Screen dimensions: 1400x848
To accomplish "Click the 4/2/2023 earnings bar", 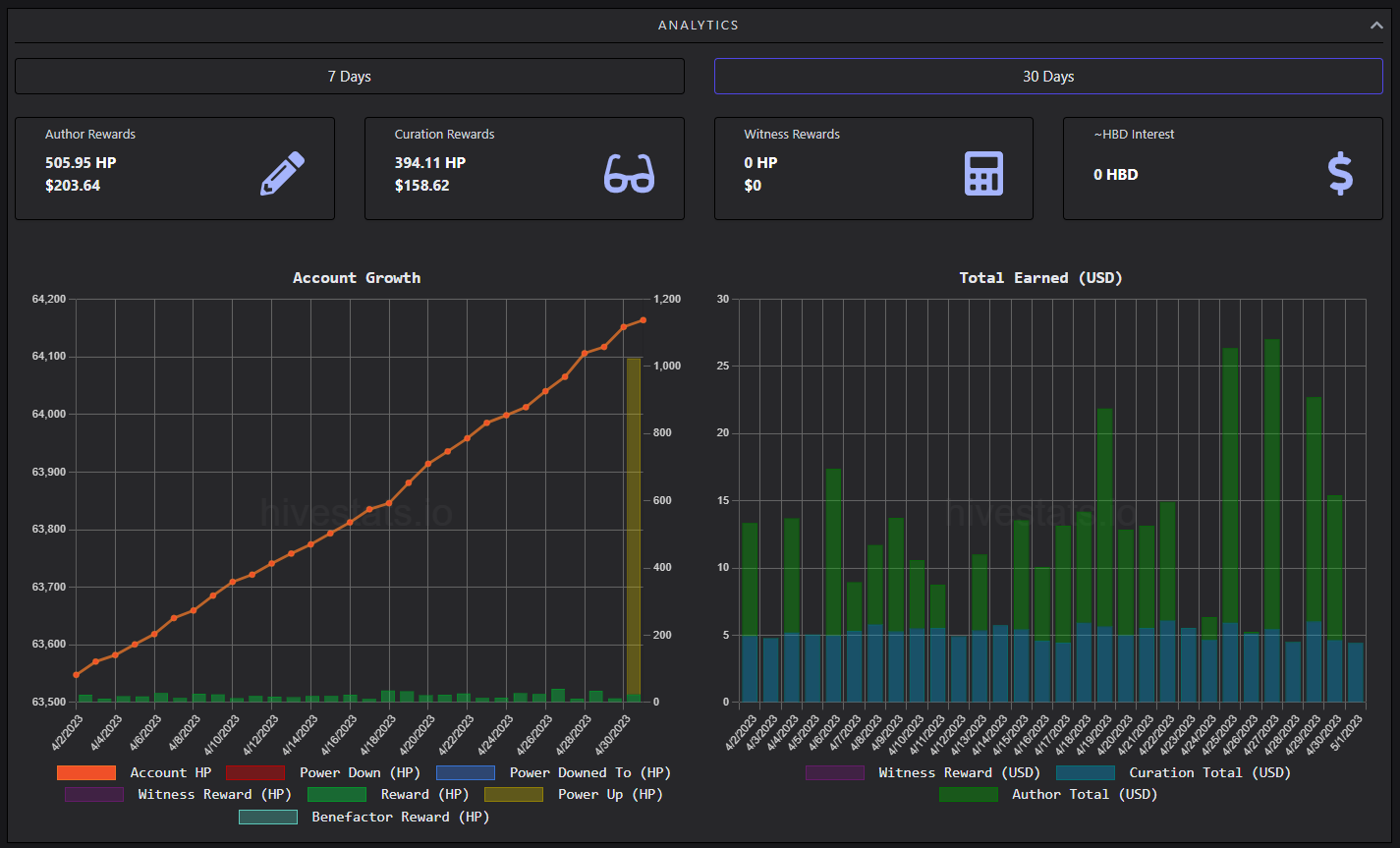I will point(750,612).
